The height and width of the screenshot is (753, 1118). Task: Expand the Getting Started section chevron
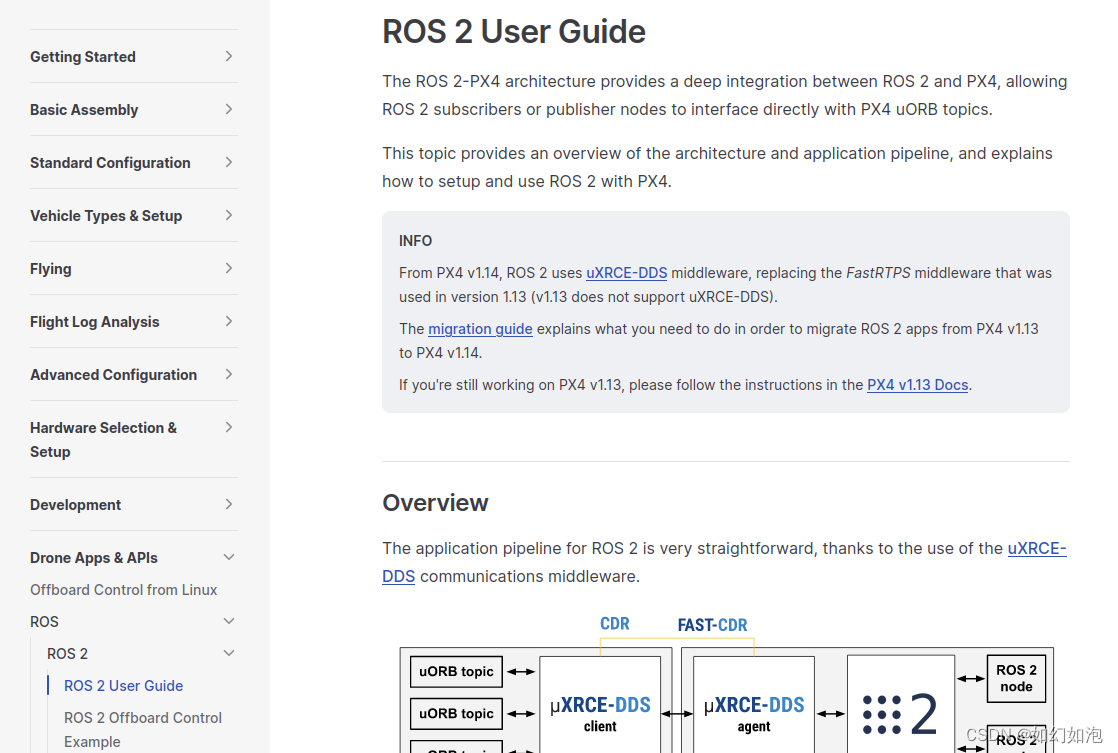[x=229, y=56]
